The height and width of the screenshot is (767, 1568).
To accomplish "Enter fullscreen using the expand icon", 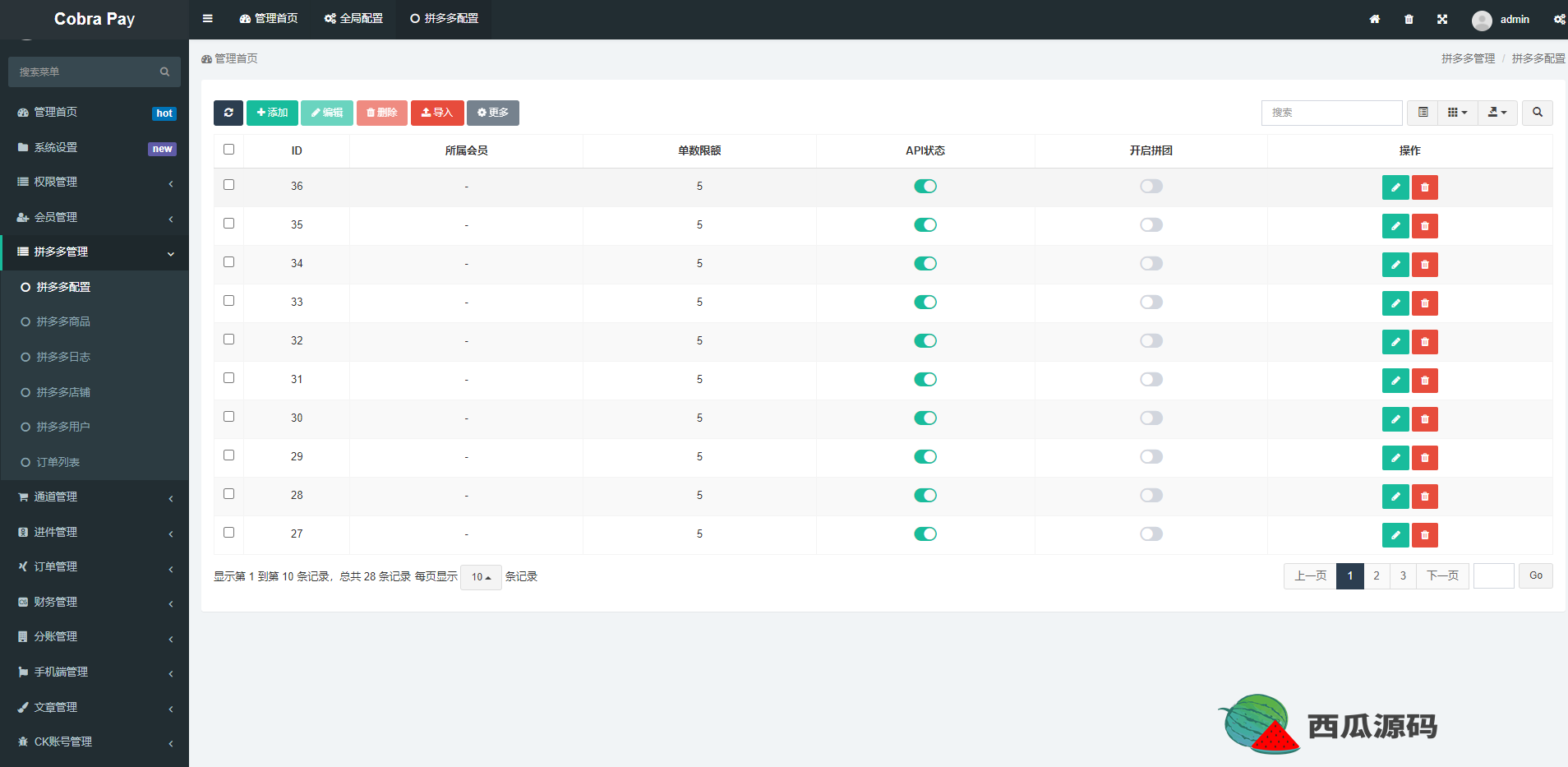I will pyautogui.click(x=1442, y=19).
